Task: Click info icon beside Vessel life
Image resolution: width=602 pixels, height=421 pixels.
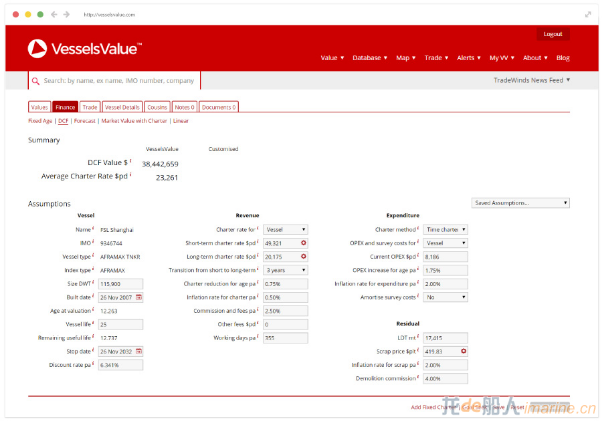Action: pos(93,323)
